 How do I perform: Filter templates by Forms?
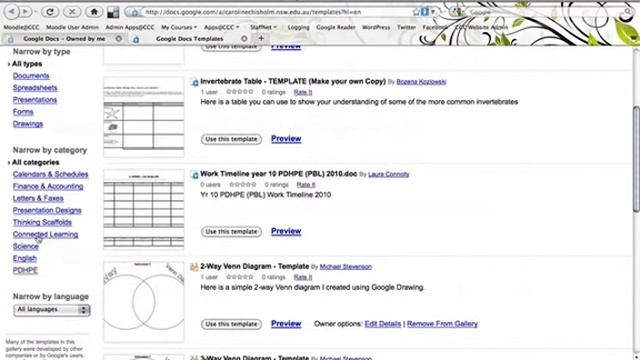23,112
